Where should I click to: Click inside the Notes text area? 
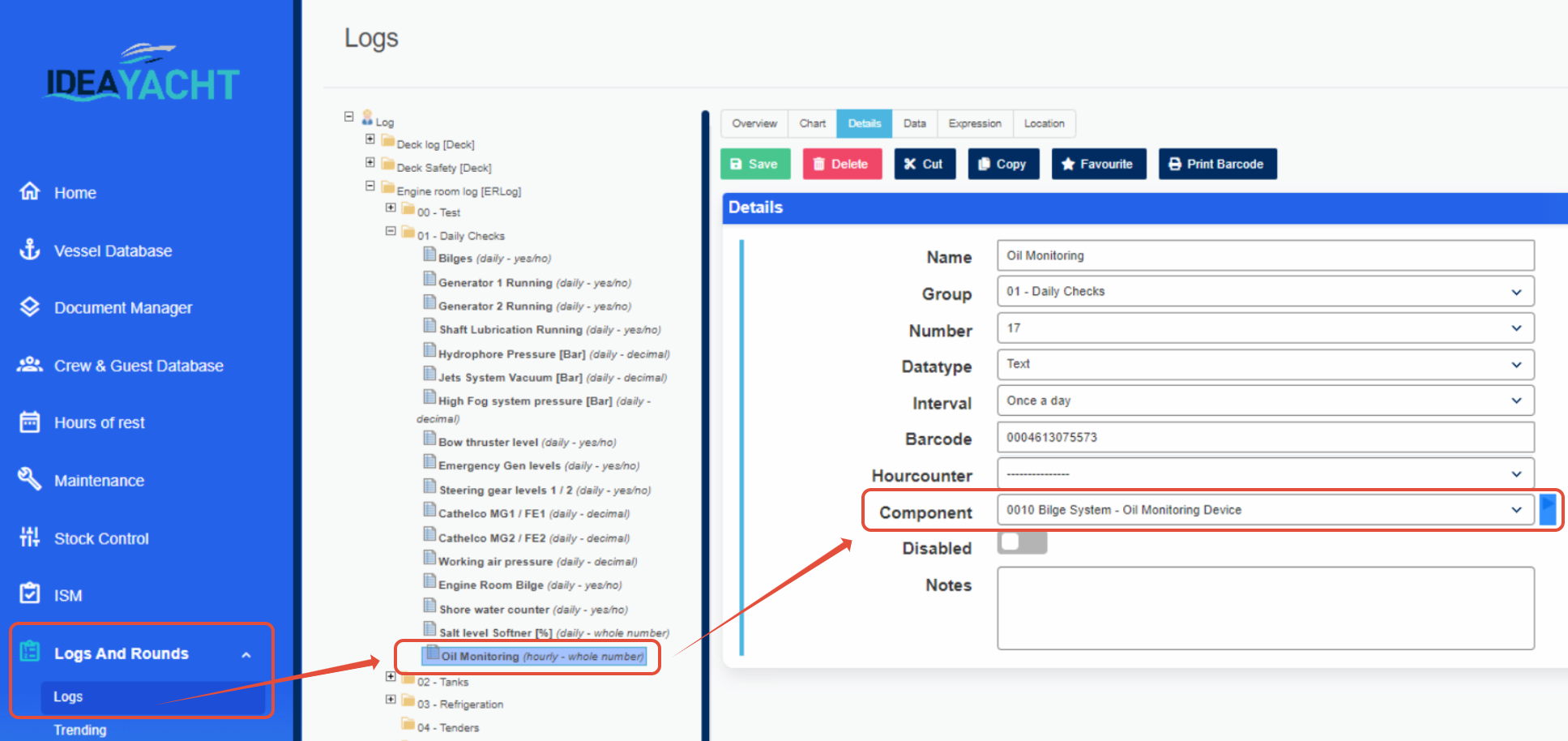[x=1264, y=608]
